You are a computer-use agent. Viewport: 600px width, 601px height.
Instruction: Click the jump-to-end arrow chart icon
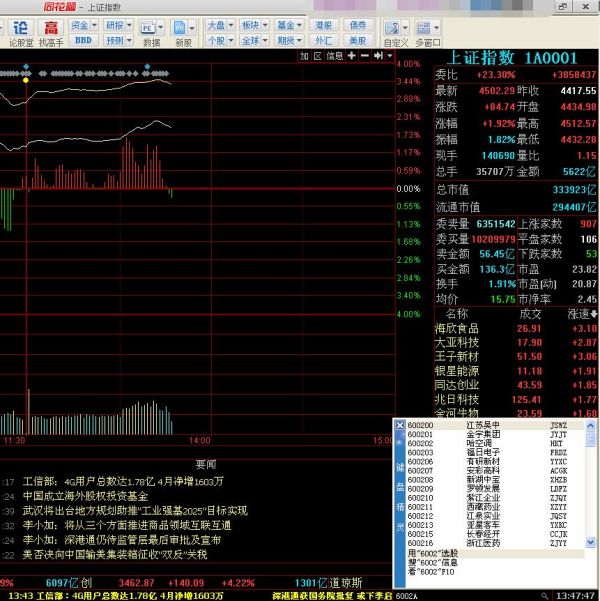pyautogui.click(x=378, y=56)
